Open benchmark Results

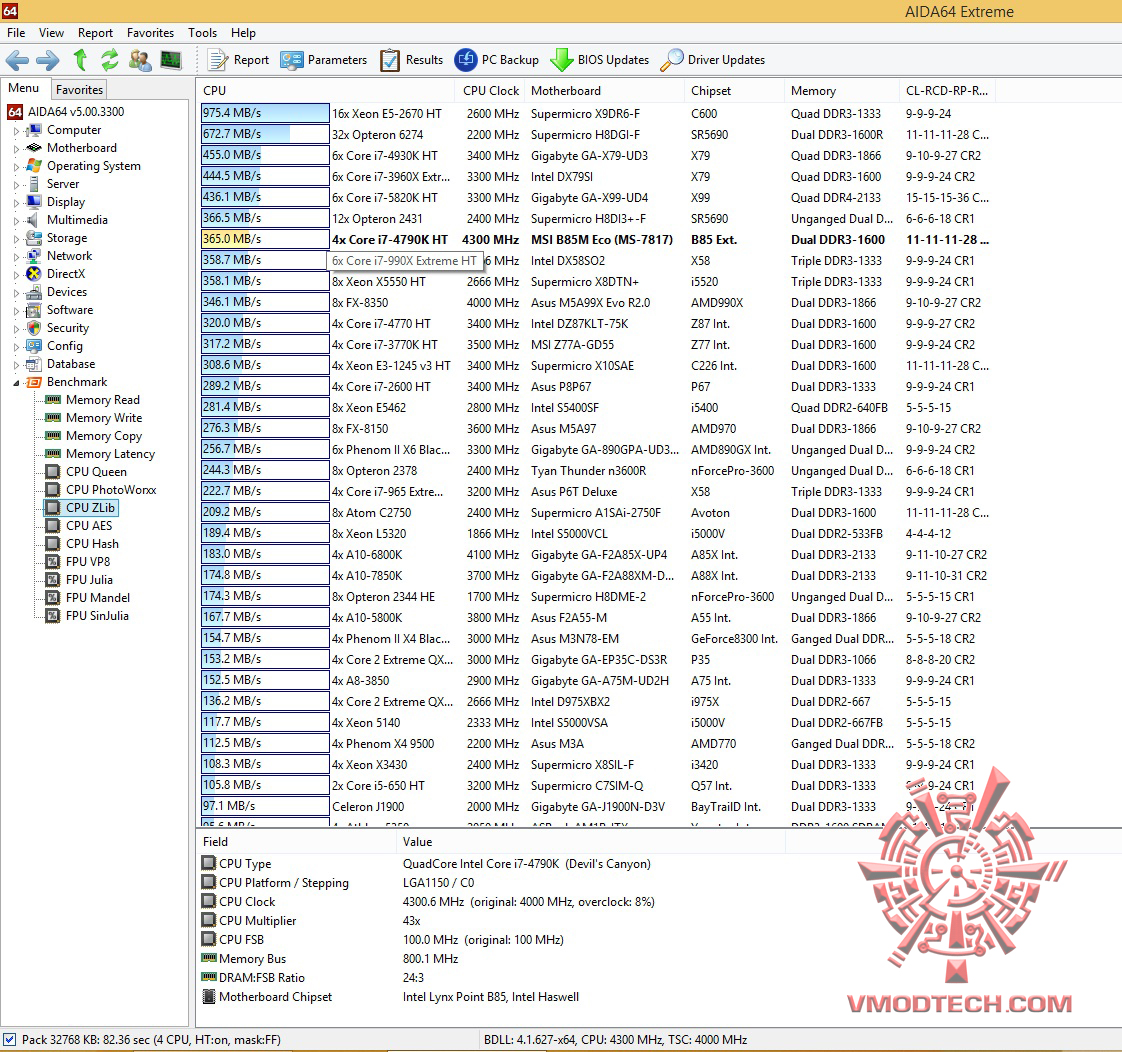point(411,60)
